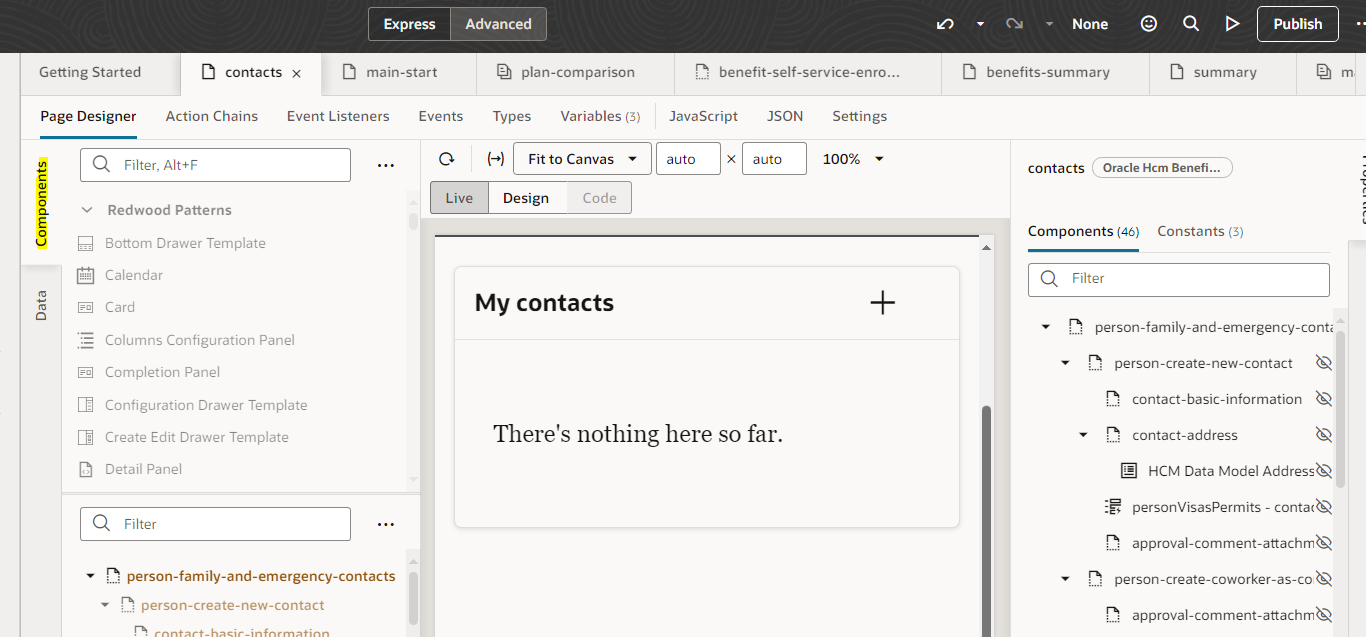Open the feedback smiley icon

click(x=1148, y=23)
